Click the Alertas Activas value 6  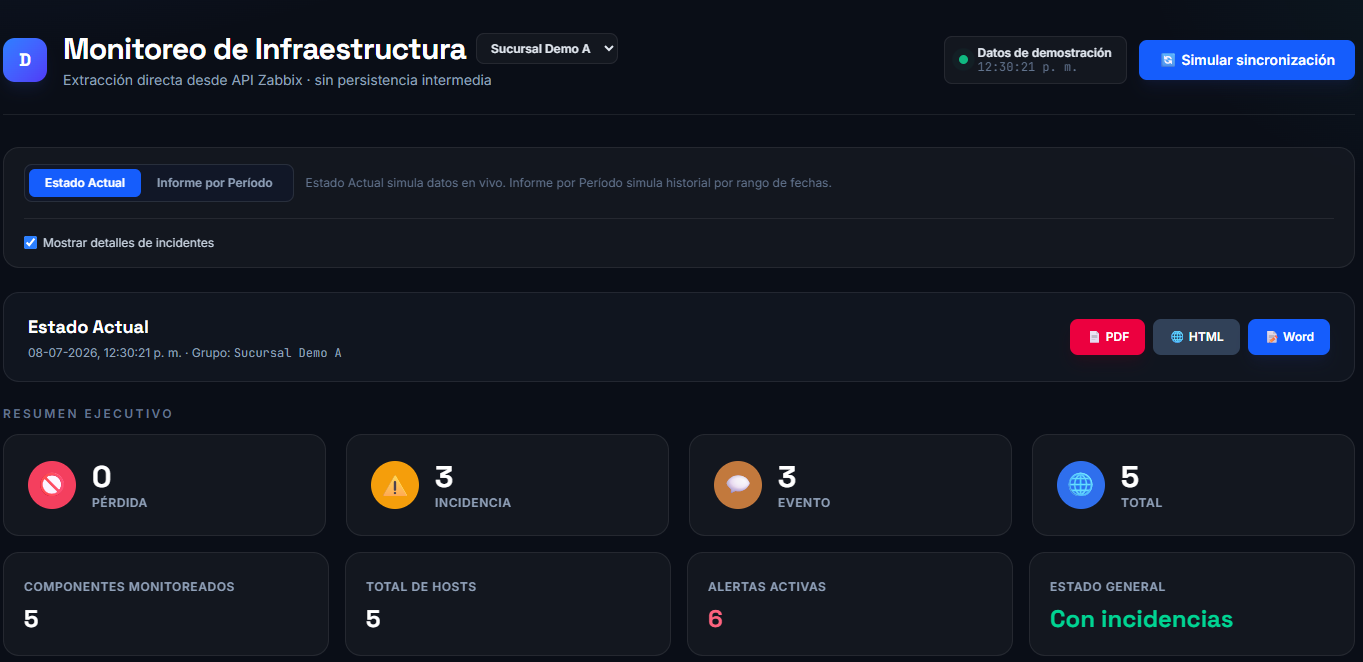click(715, 619)
